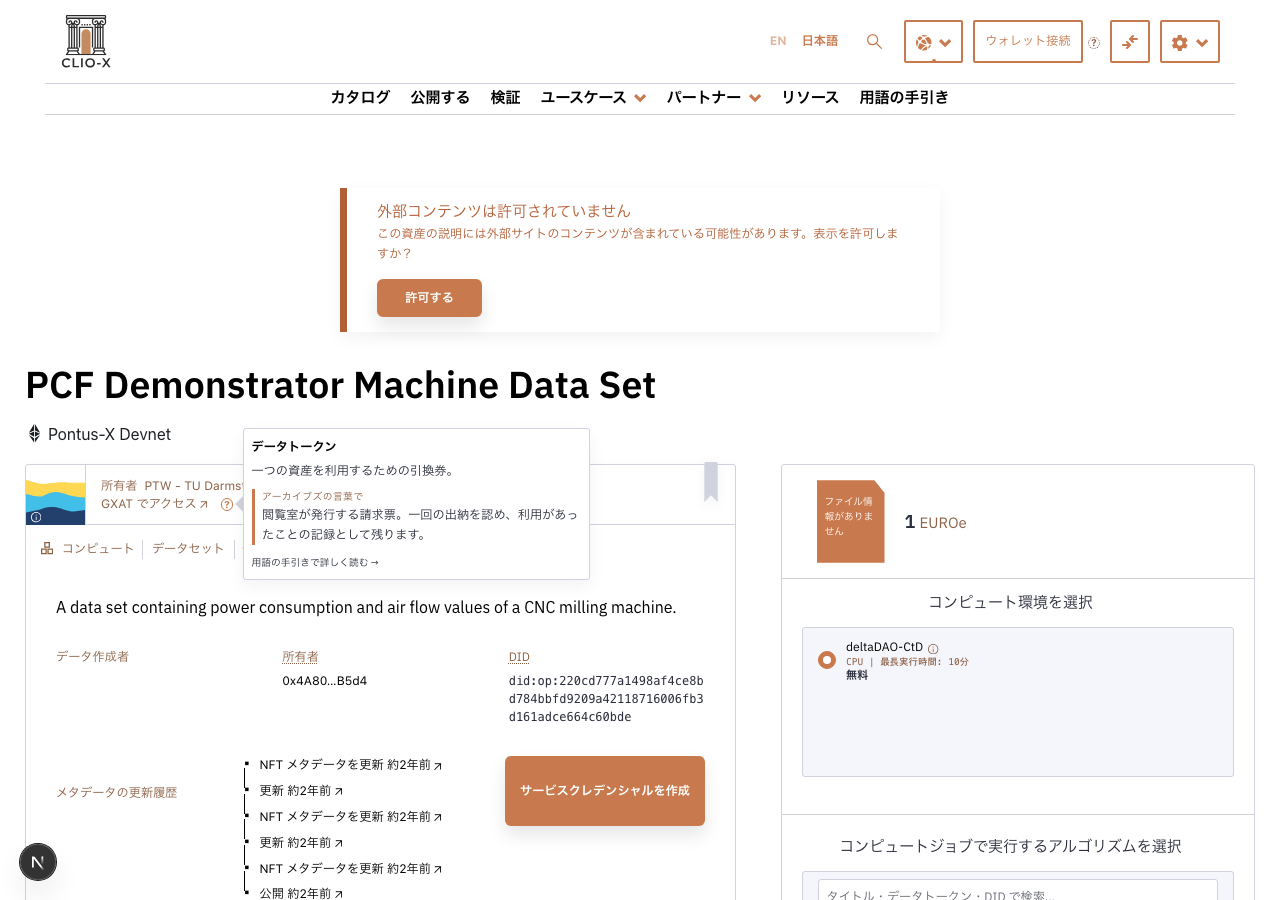Click the ウォレット接続 button
The height and width of the screenshot is (900, 1280).
click(x=1028, y=41)
